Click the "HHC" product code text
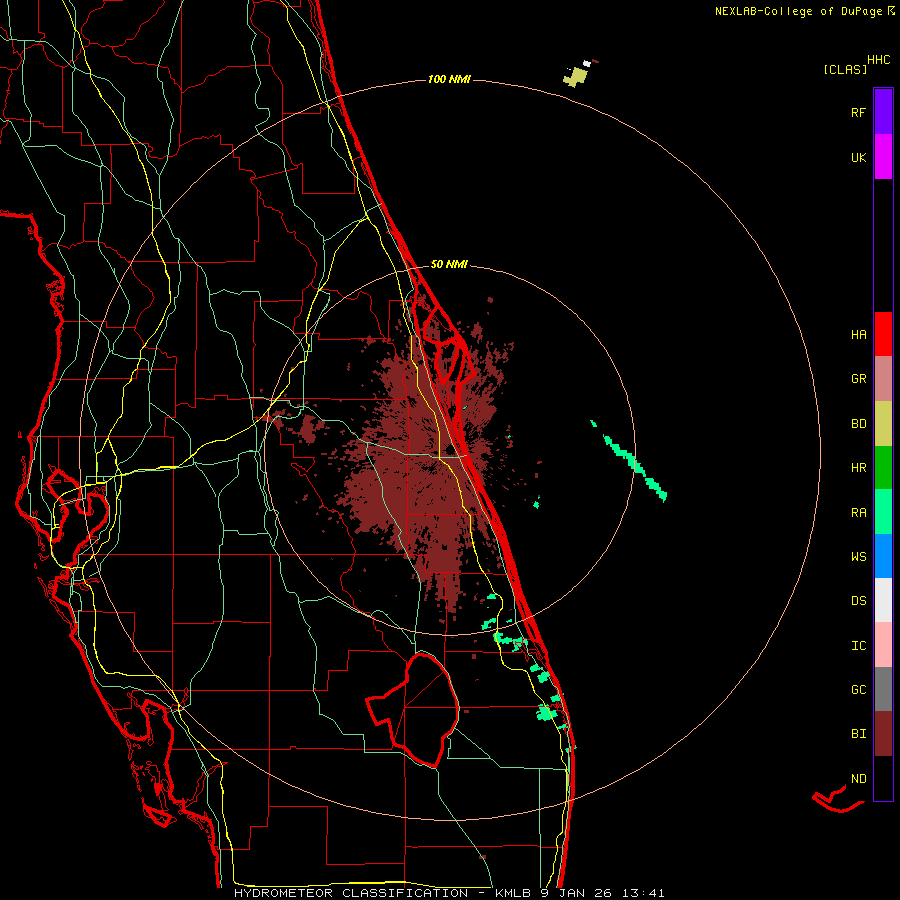This screenshot has width=900, height=900. coord(878,60)
